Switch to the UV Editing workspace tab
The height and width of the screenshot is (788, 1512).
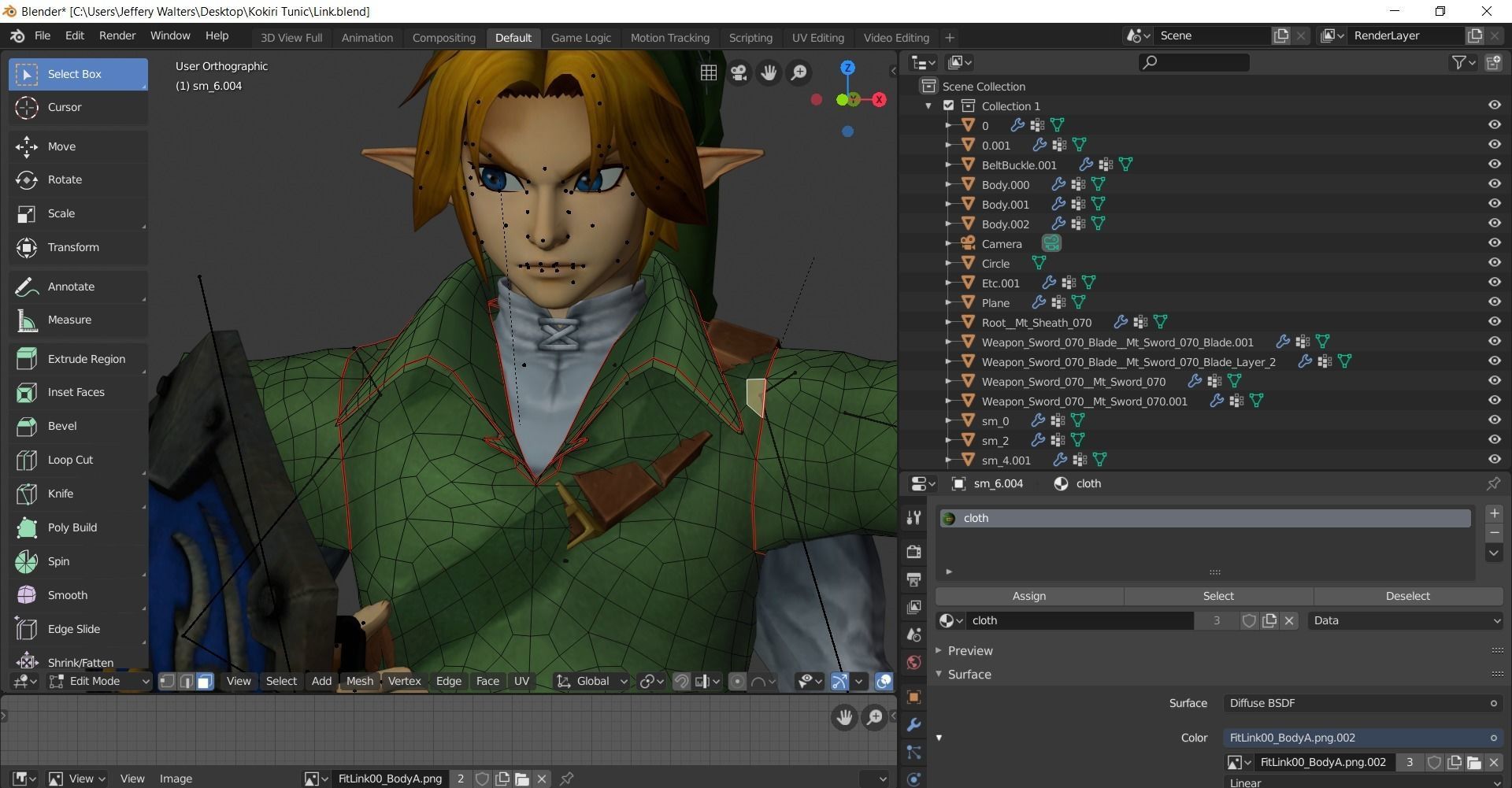point(817,37)
